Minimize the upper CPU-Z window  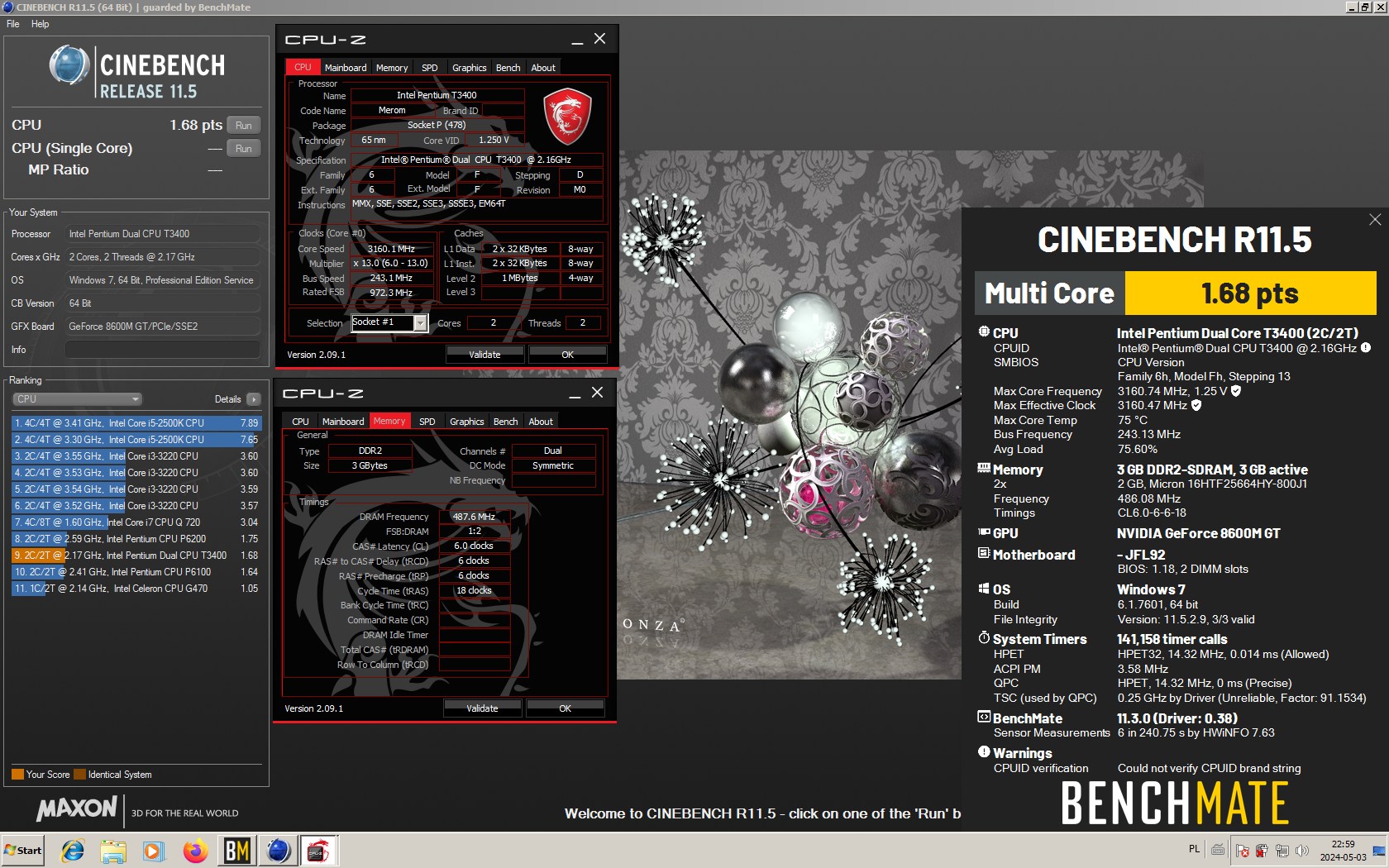tap(576, 40)
